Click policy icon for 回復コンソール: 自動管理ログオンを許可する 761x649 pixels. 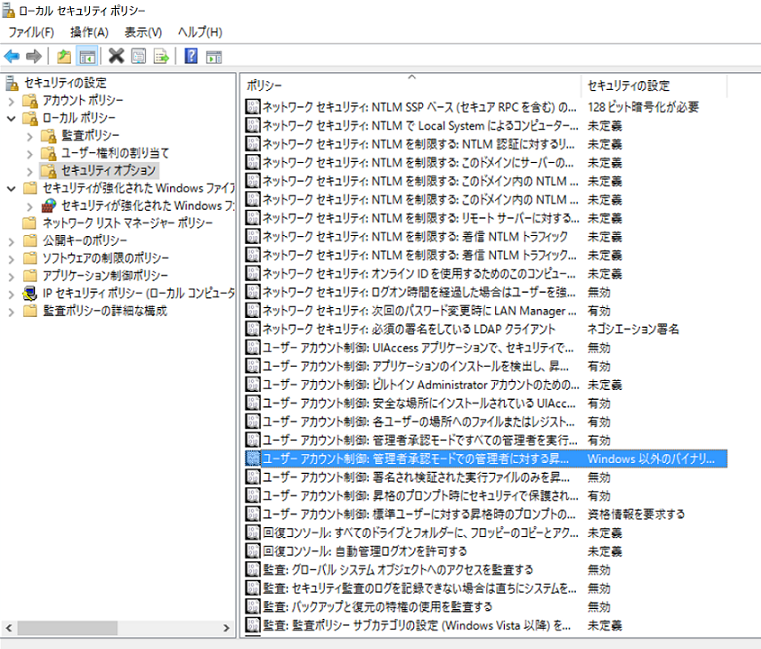[x=252, y=550]
